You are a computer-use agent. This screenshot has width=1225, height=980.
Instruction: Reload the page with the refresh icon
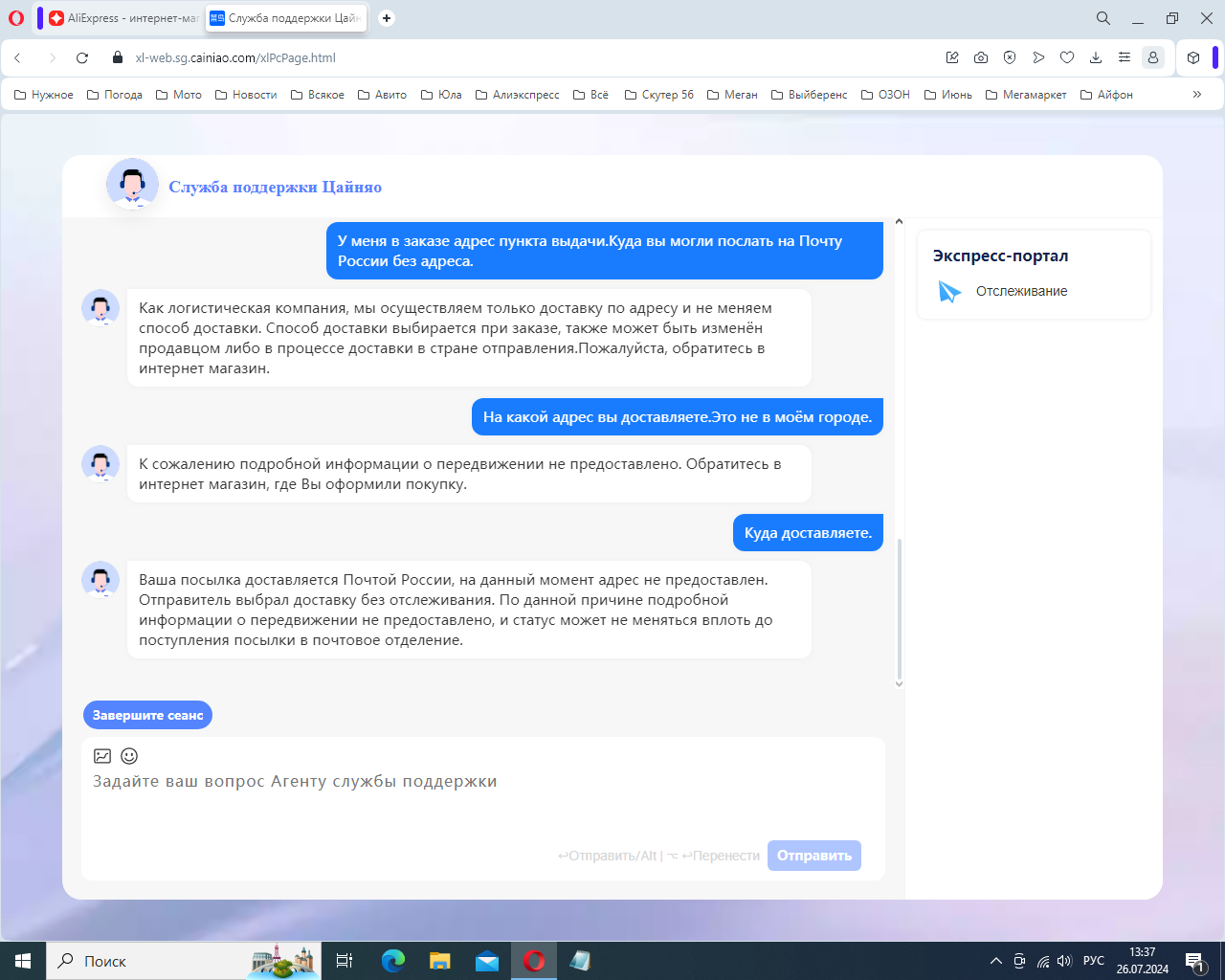(82, 58)
